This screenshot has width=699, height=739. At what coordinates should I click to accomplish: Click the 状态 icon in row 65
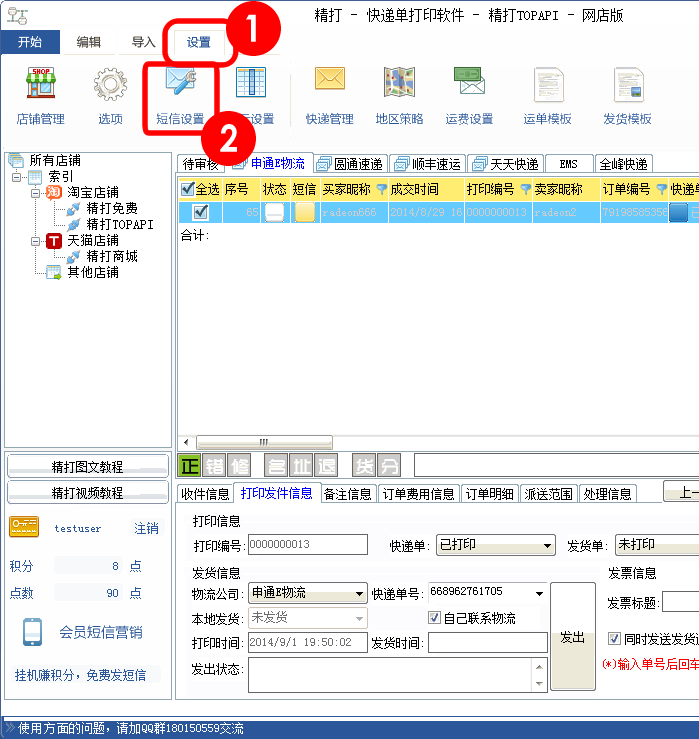275,213
